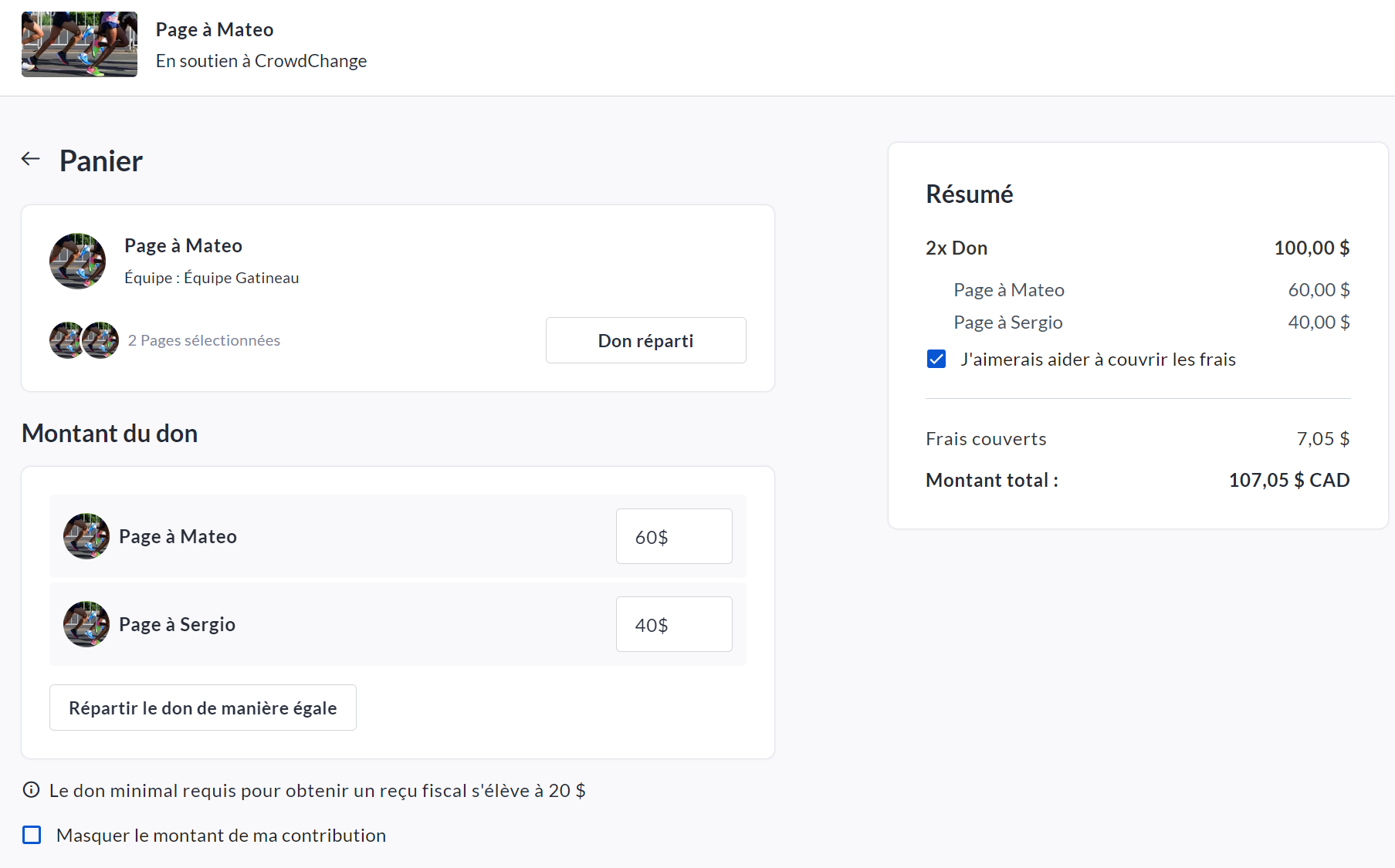Click Mateo's avatar in donation amount row

pyautogui.click(x=86, y=536)
